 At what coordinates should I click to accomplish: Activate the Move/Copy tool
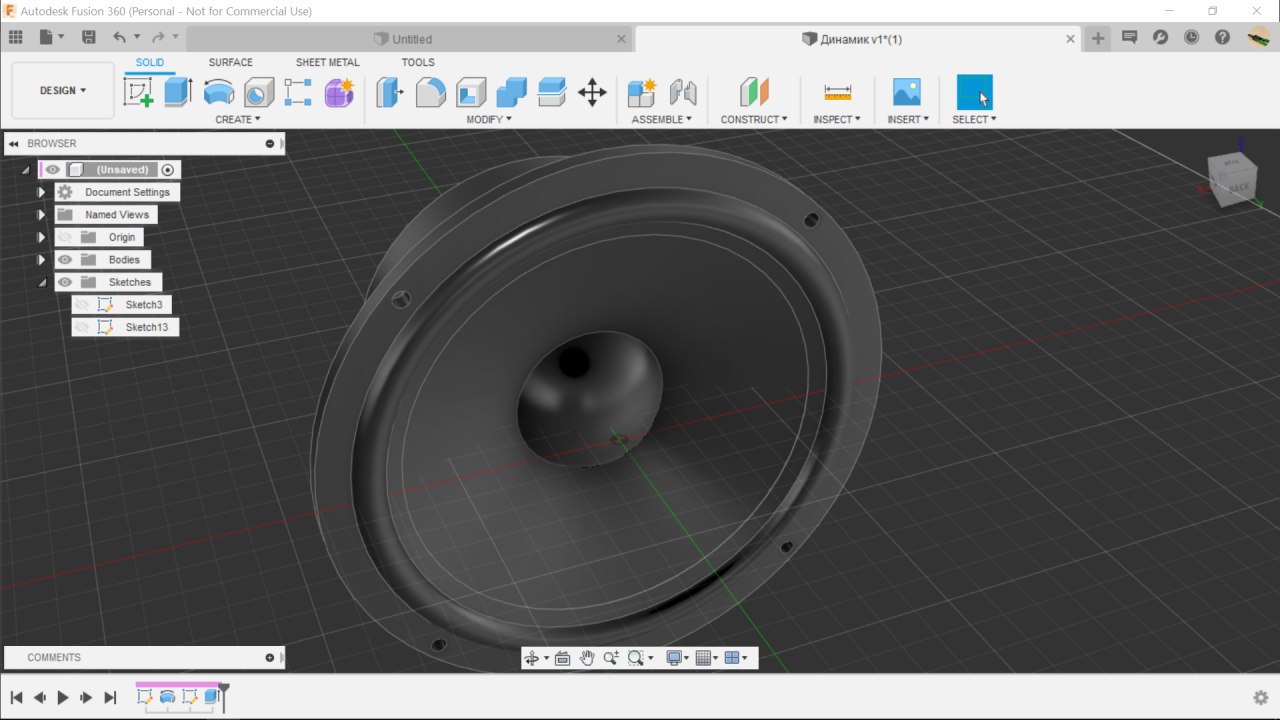point(592,92)
